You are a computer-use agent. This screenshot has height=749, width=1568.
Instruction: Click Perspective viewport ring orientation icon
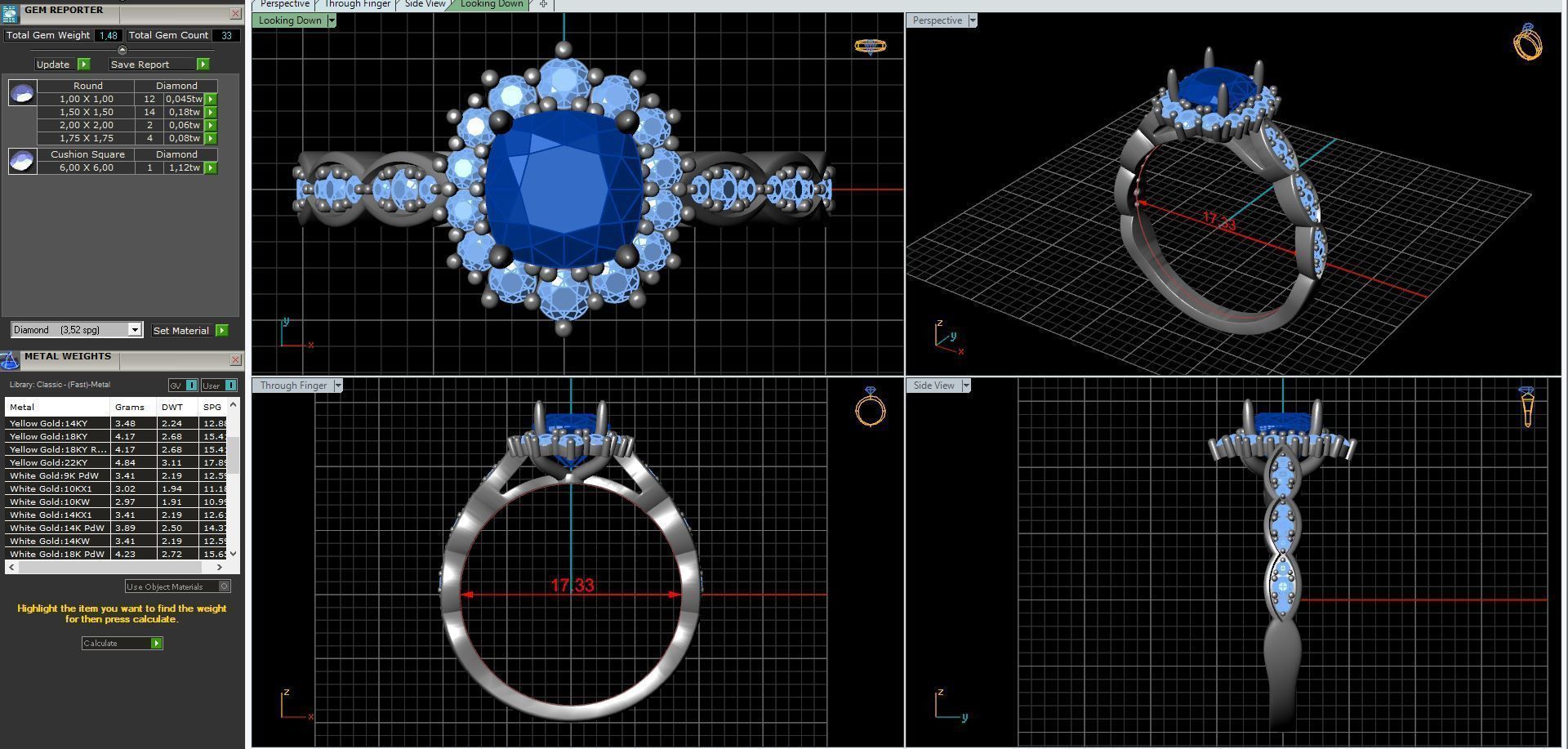coord(1527,42)
